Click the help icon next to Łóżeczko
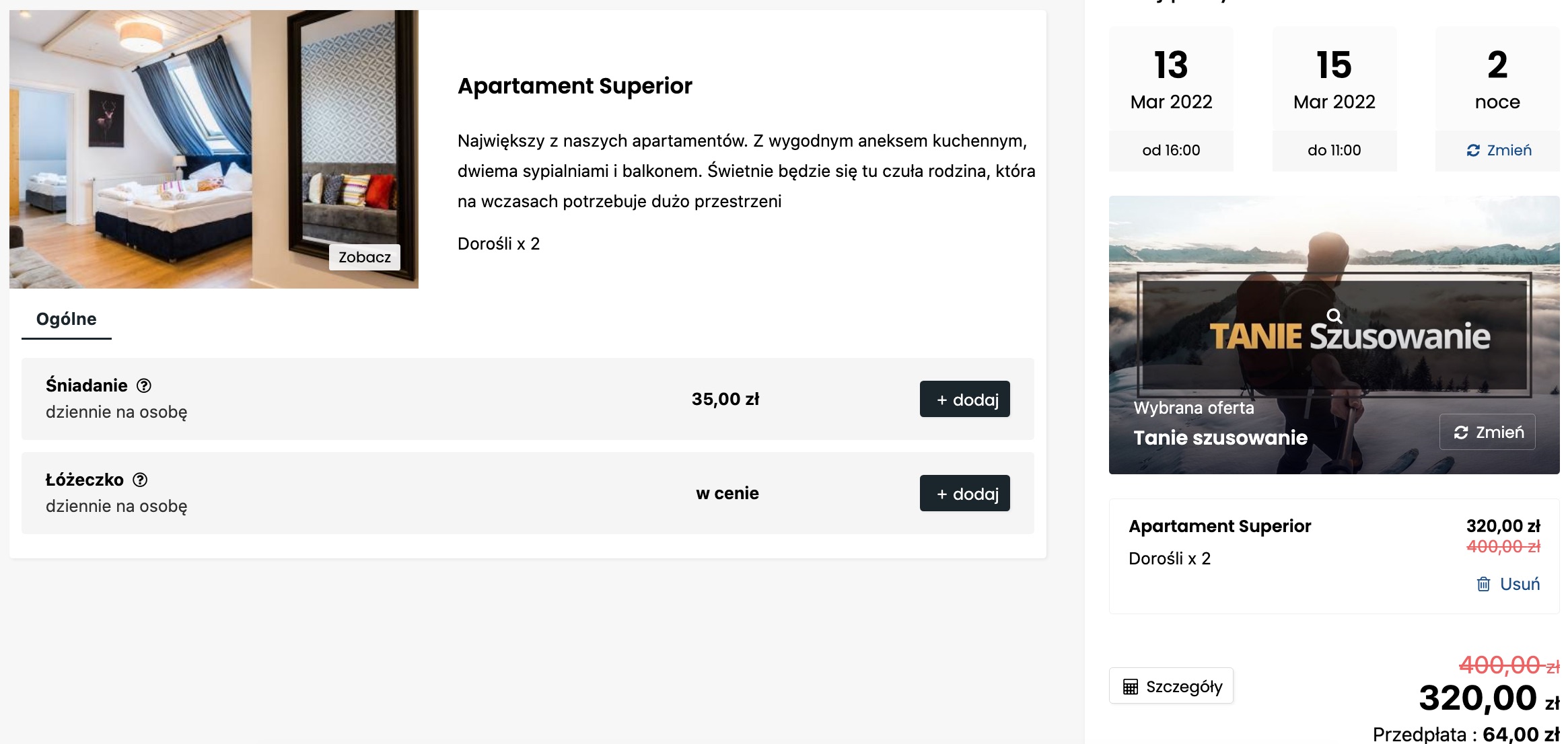The width and height of the screenshot is (1568, 744). [x=140, y=480]
